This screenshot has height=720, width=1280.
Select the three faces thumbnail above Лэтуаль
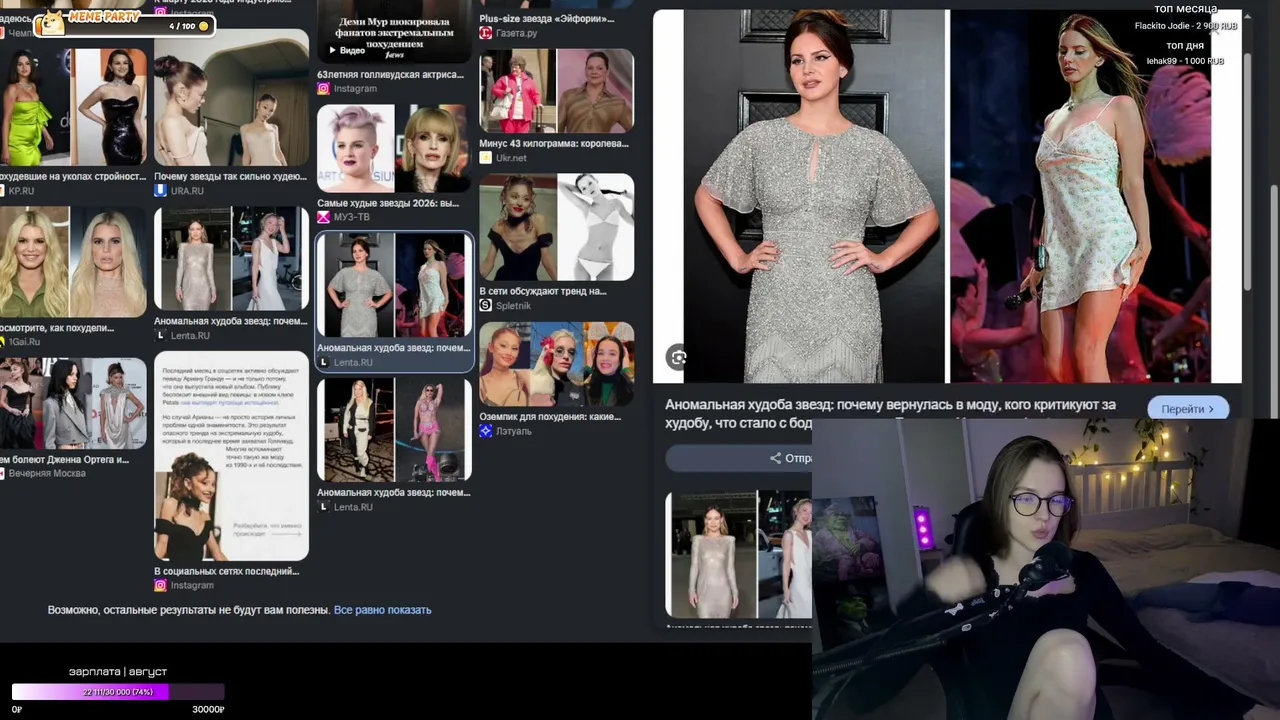(x=557, y=364)
